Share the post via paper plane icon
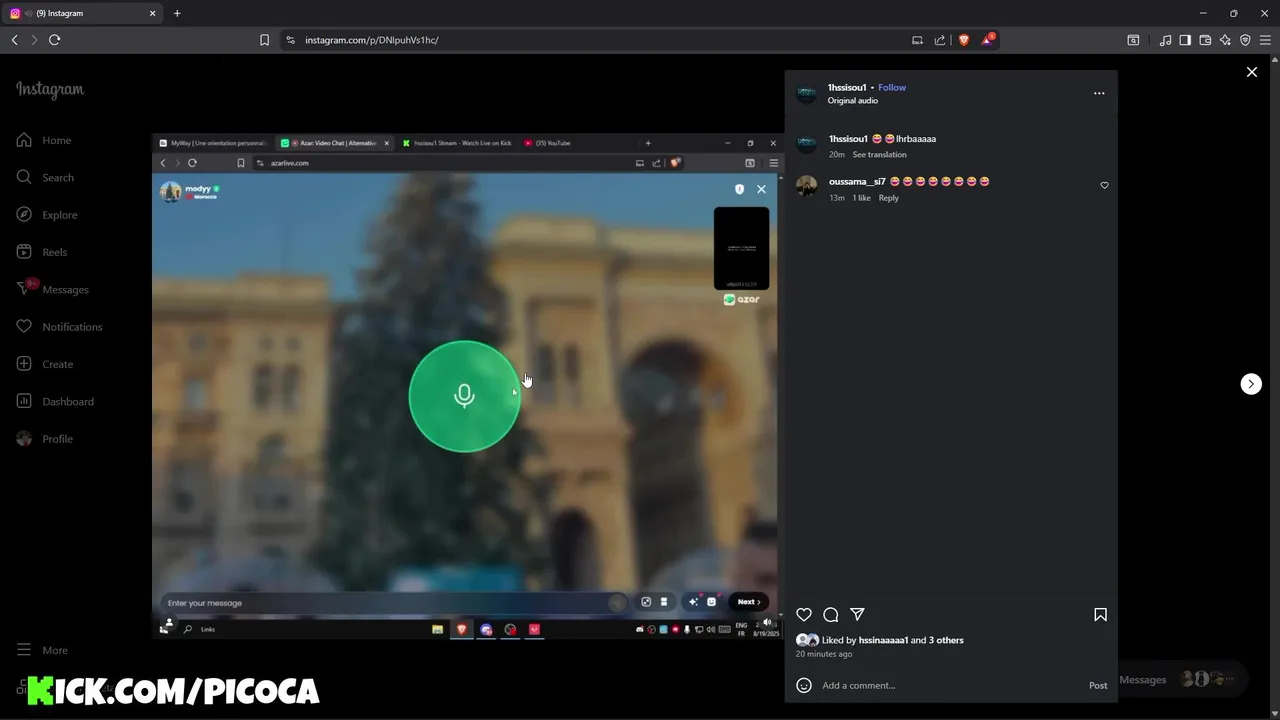 pyautogui.click(x=857, y=615)
